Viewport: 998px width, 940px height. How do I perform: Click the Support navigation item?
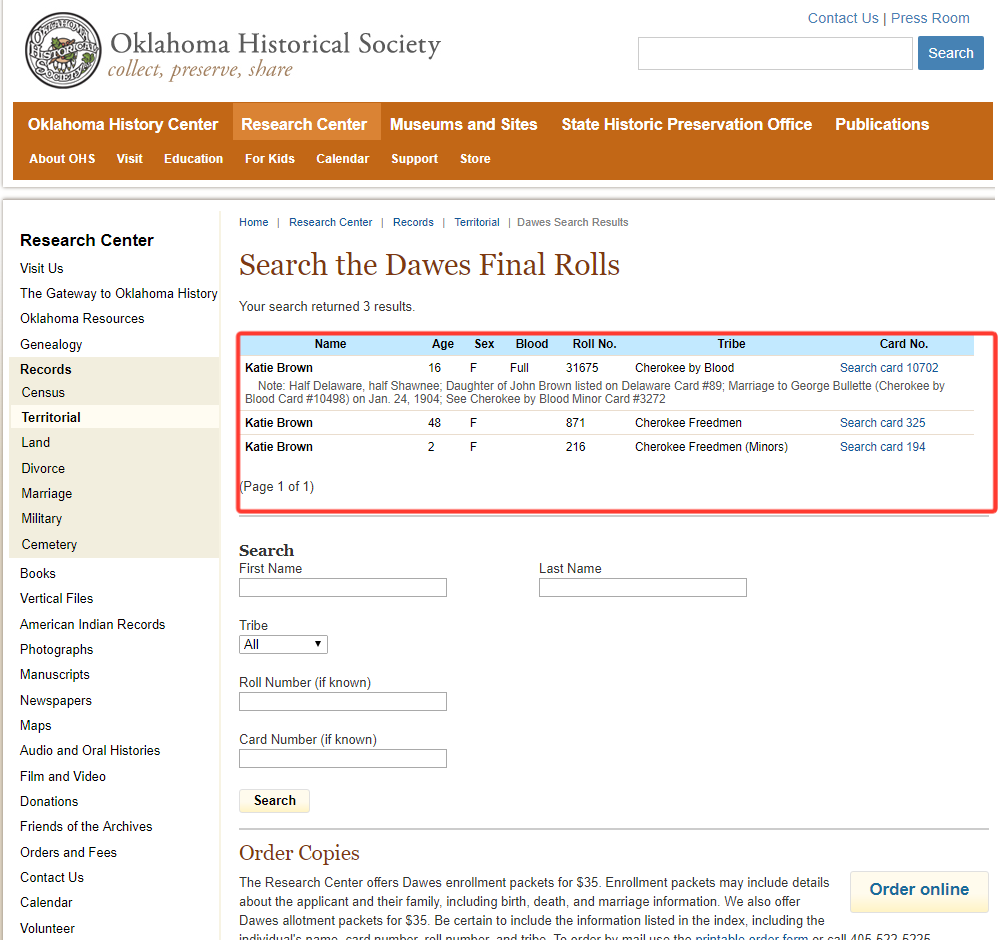coord(414,158)
